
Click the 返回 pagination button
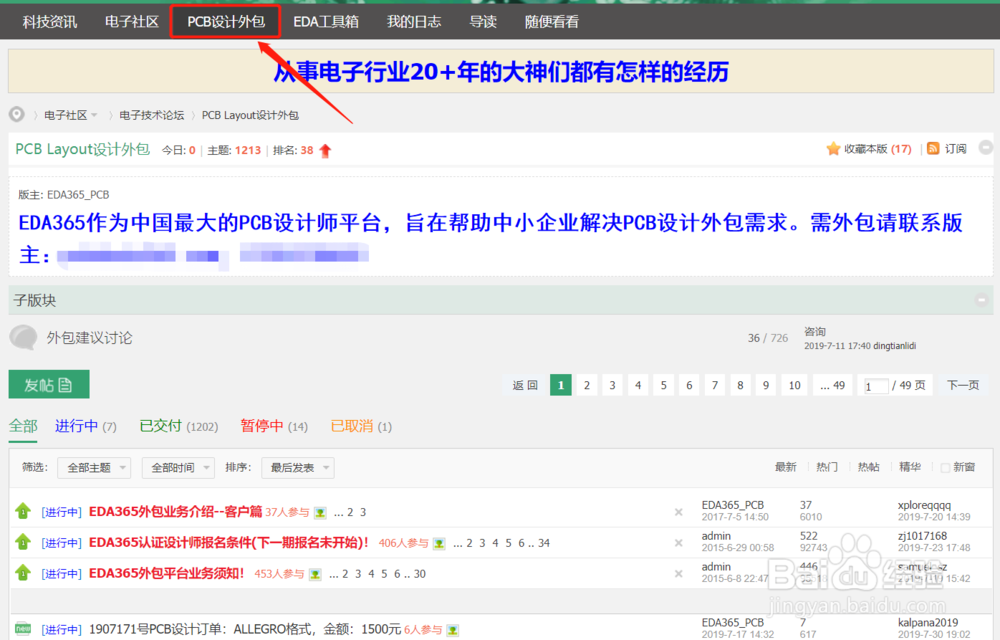[x=525, y=385]
